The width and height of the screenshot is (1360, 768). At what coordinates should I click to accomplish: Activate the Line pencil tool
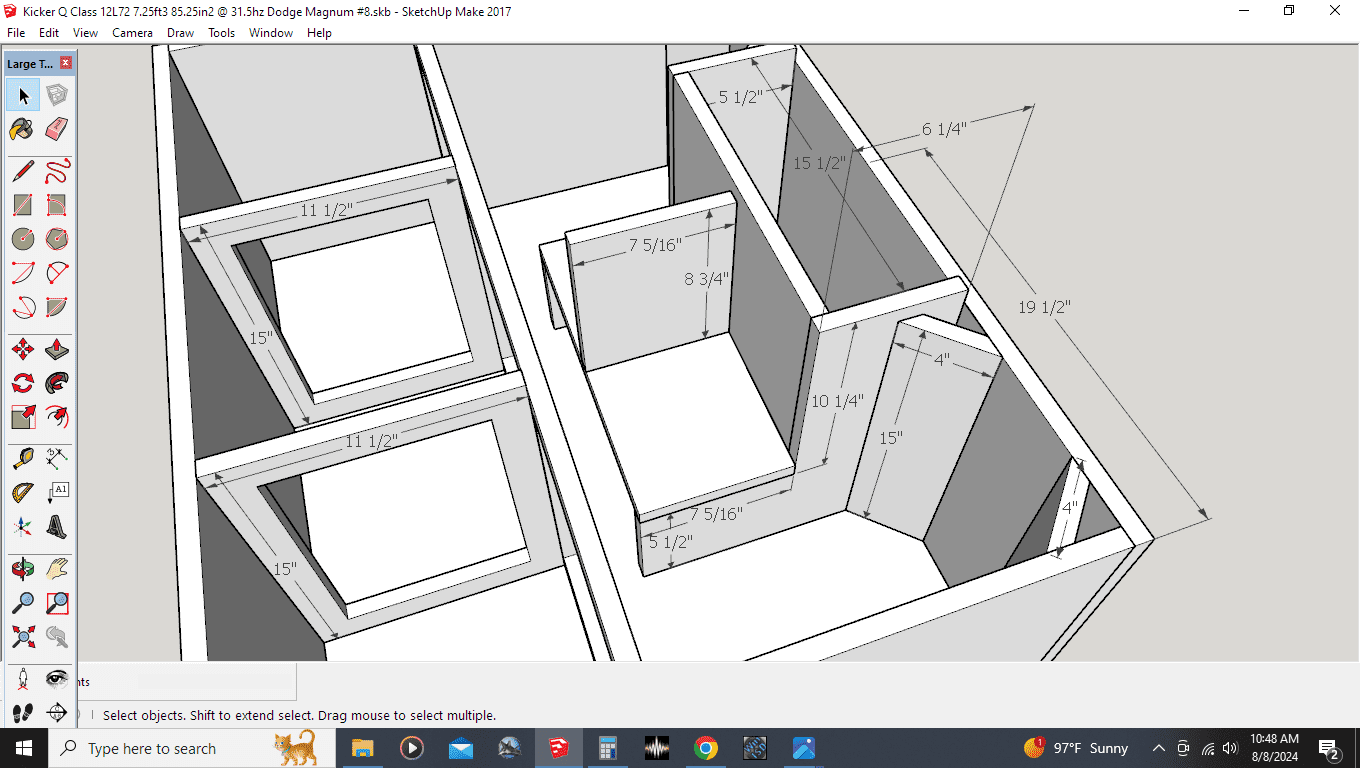point(23,171)
